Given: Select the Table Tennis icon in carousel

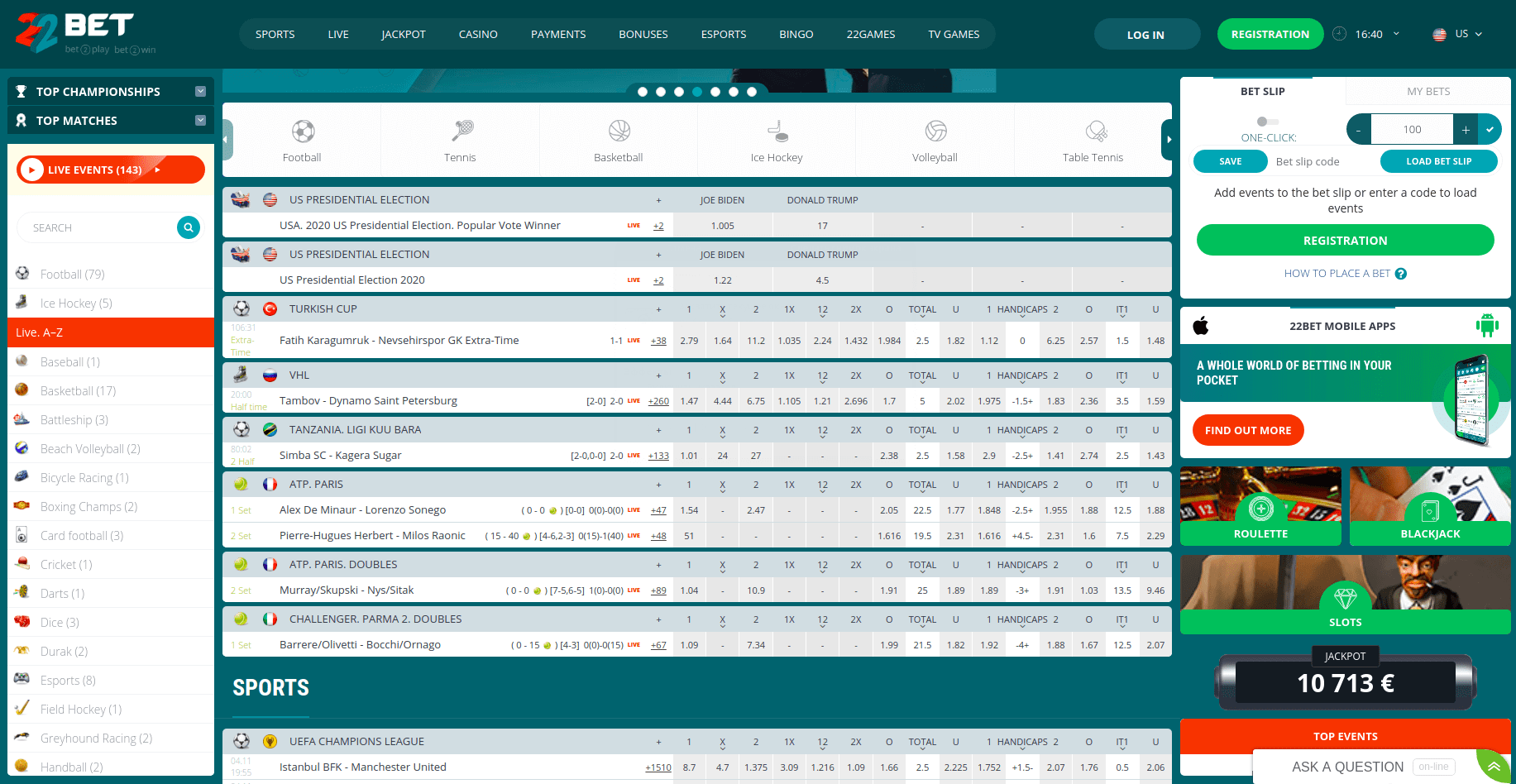Looking at the screenshot, I should point(1096,131).
